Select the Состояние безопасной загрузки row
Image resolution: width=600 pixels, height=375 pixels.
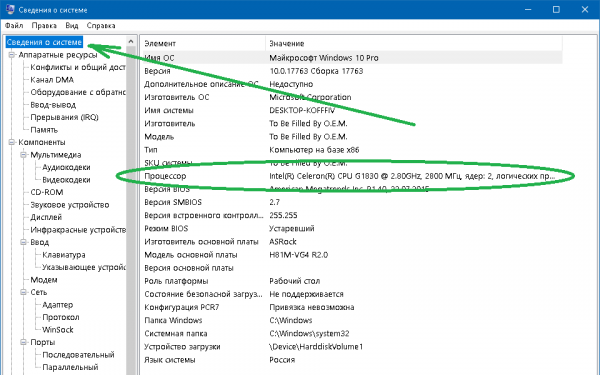click(x=352, y=294)
